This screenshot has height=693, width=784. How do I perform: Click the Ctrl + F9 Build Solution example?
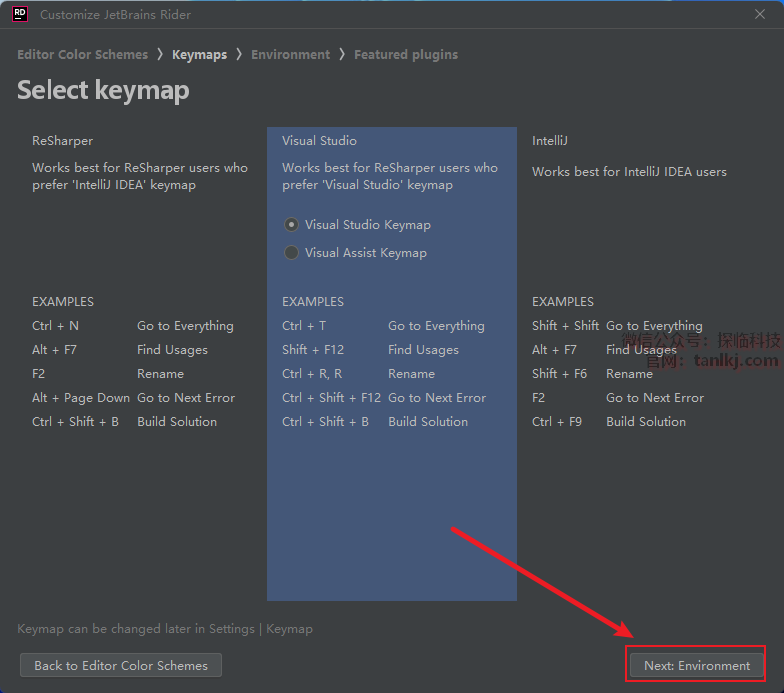tap(556, 422)
